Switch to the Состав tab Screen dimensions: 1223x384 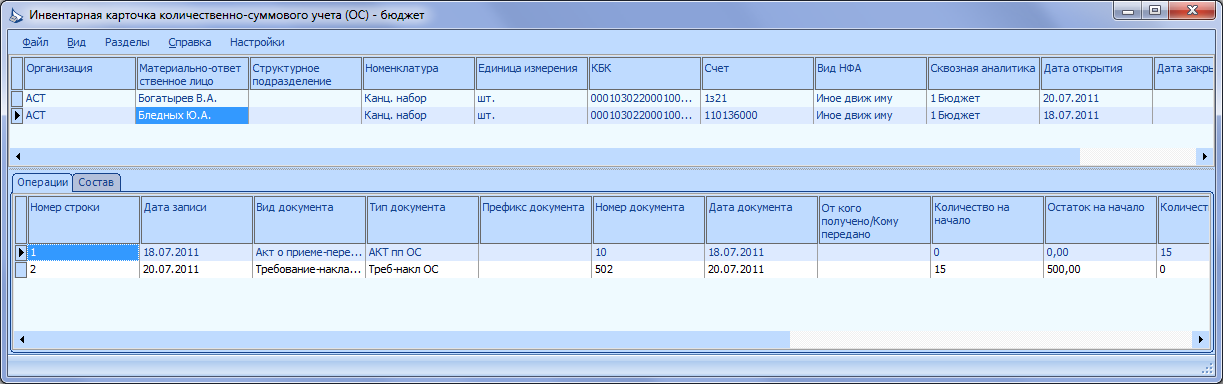point(97,182)
